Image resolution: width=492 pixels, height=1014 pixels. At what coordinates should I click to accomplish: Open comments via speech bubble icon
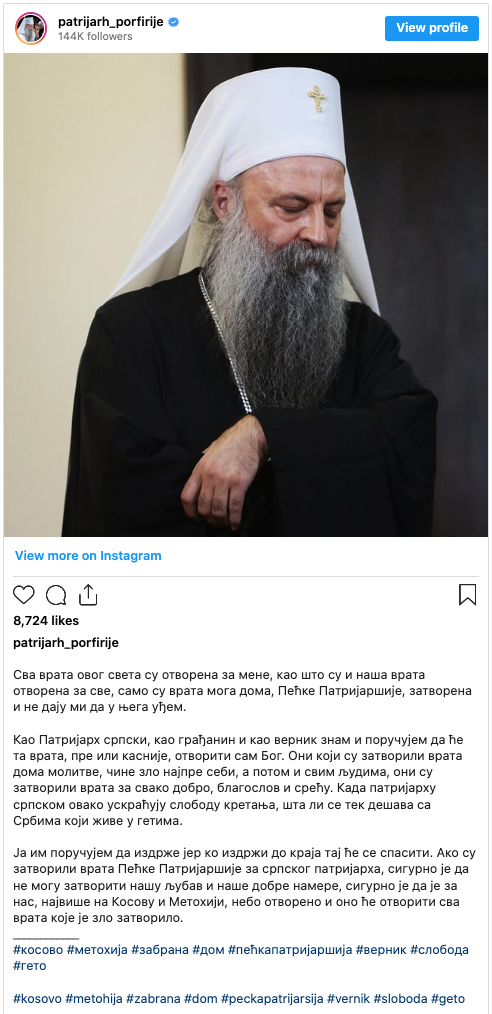point(56,595)
